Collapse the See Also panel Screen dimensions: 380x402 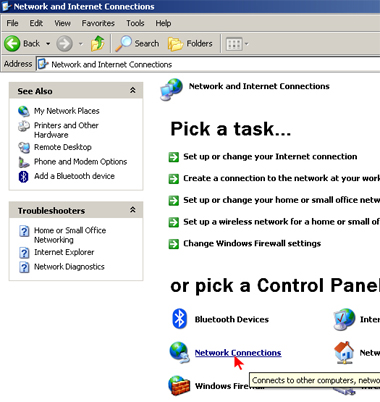tap(133, 90)
